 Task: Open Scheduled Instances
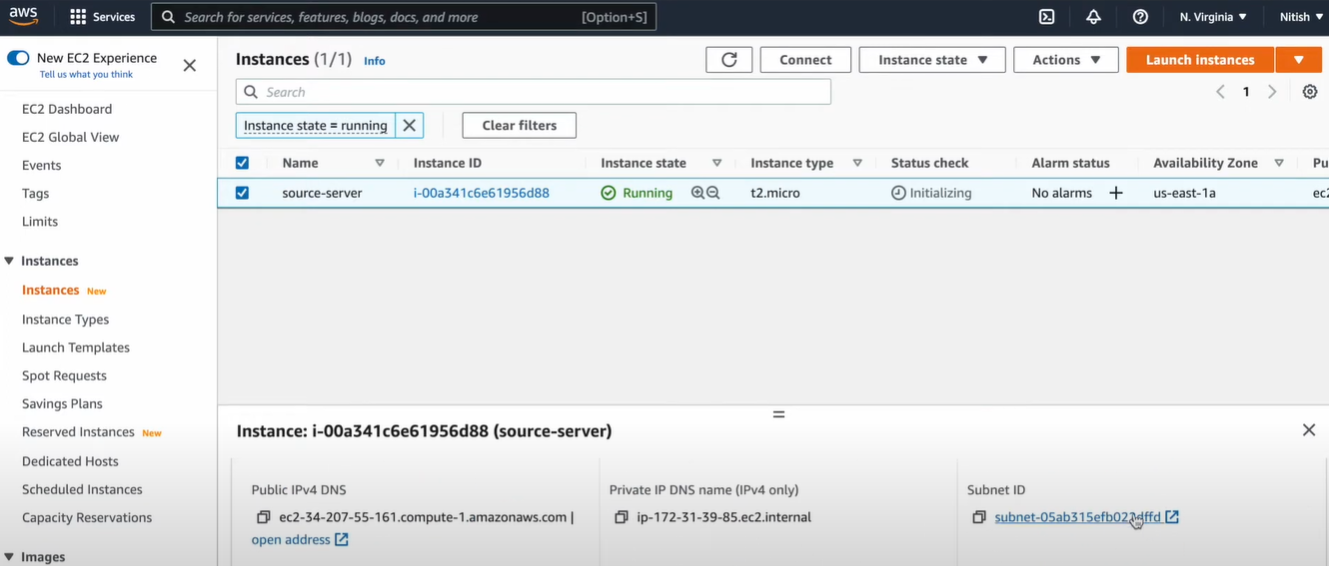pyautogui.click(x=82, y=489)
